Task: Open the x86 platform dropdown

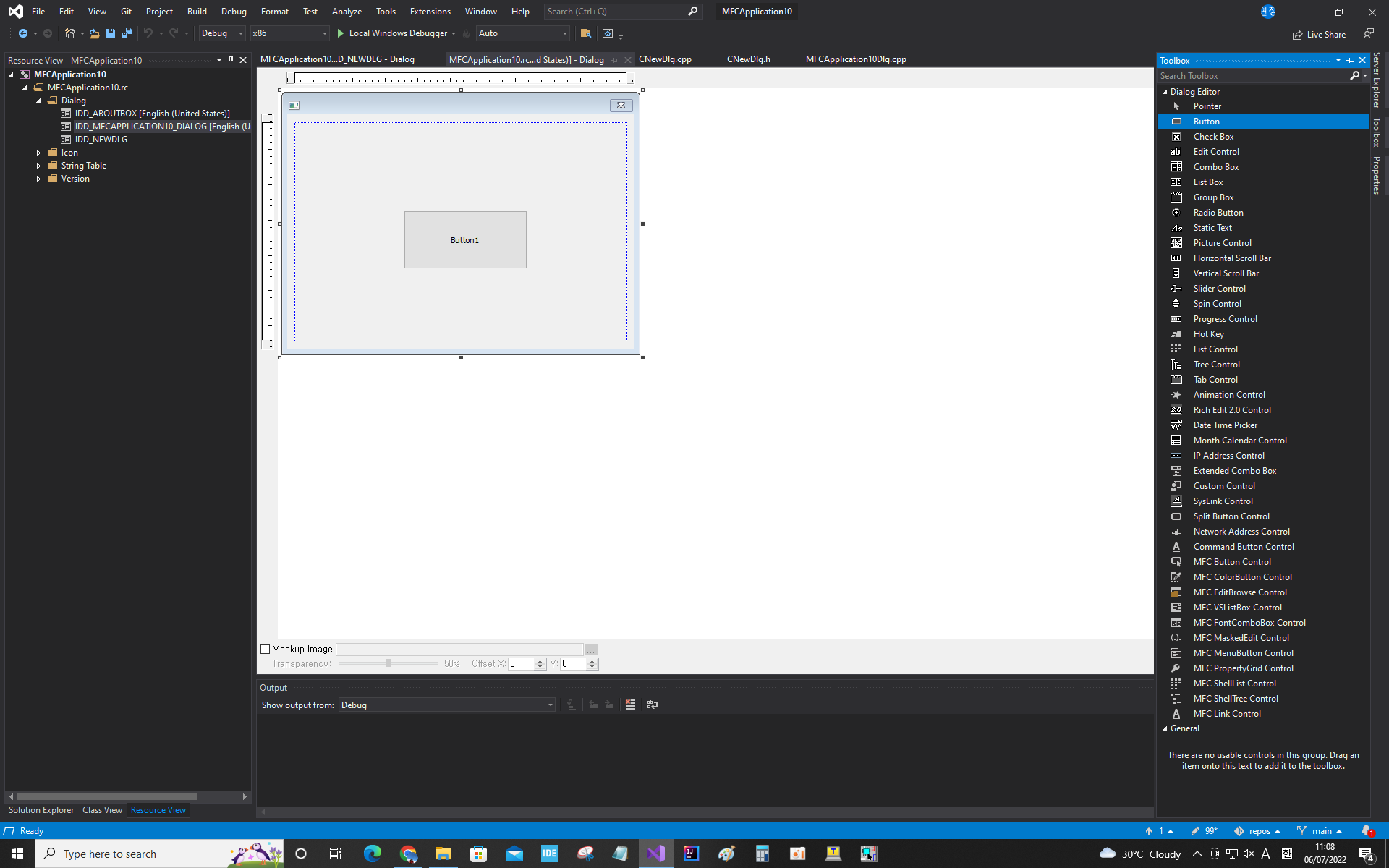Action: click(289, 33)
